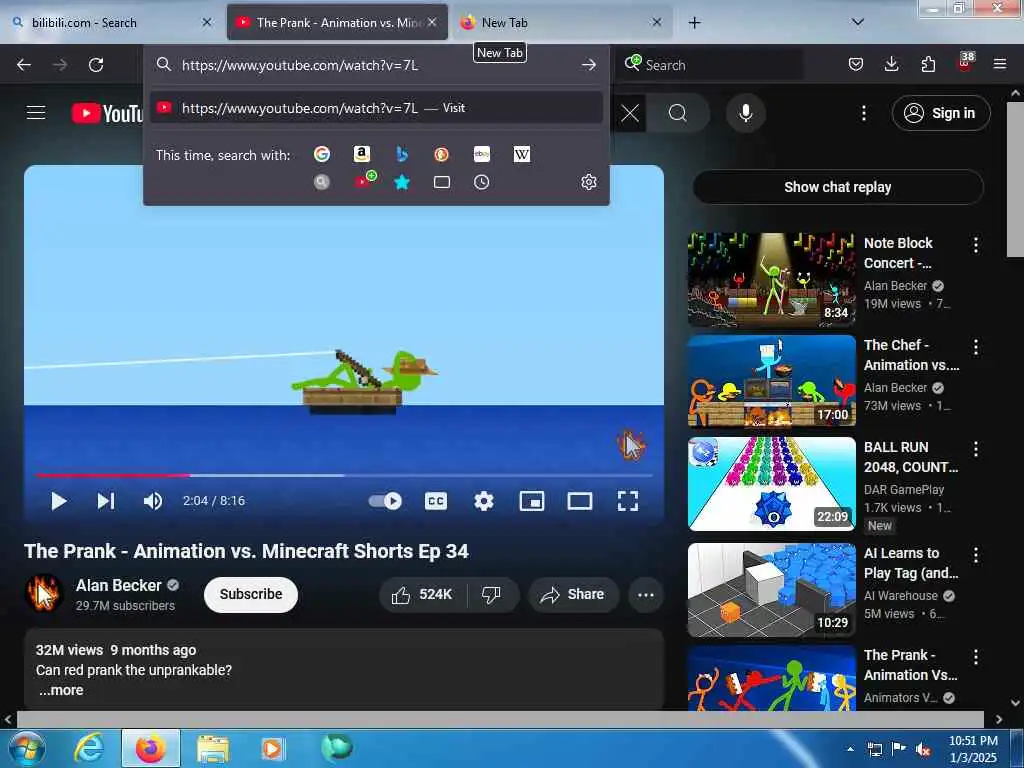This screenshot has width=1024, height=768.
Task: Sign in to YouTube
Action: click(941, 113)
